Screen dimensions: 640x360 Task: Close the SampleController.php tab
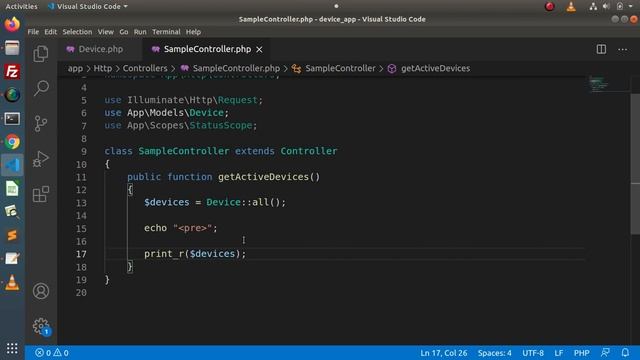click(259, 49)
